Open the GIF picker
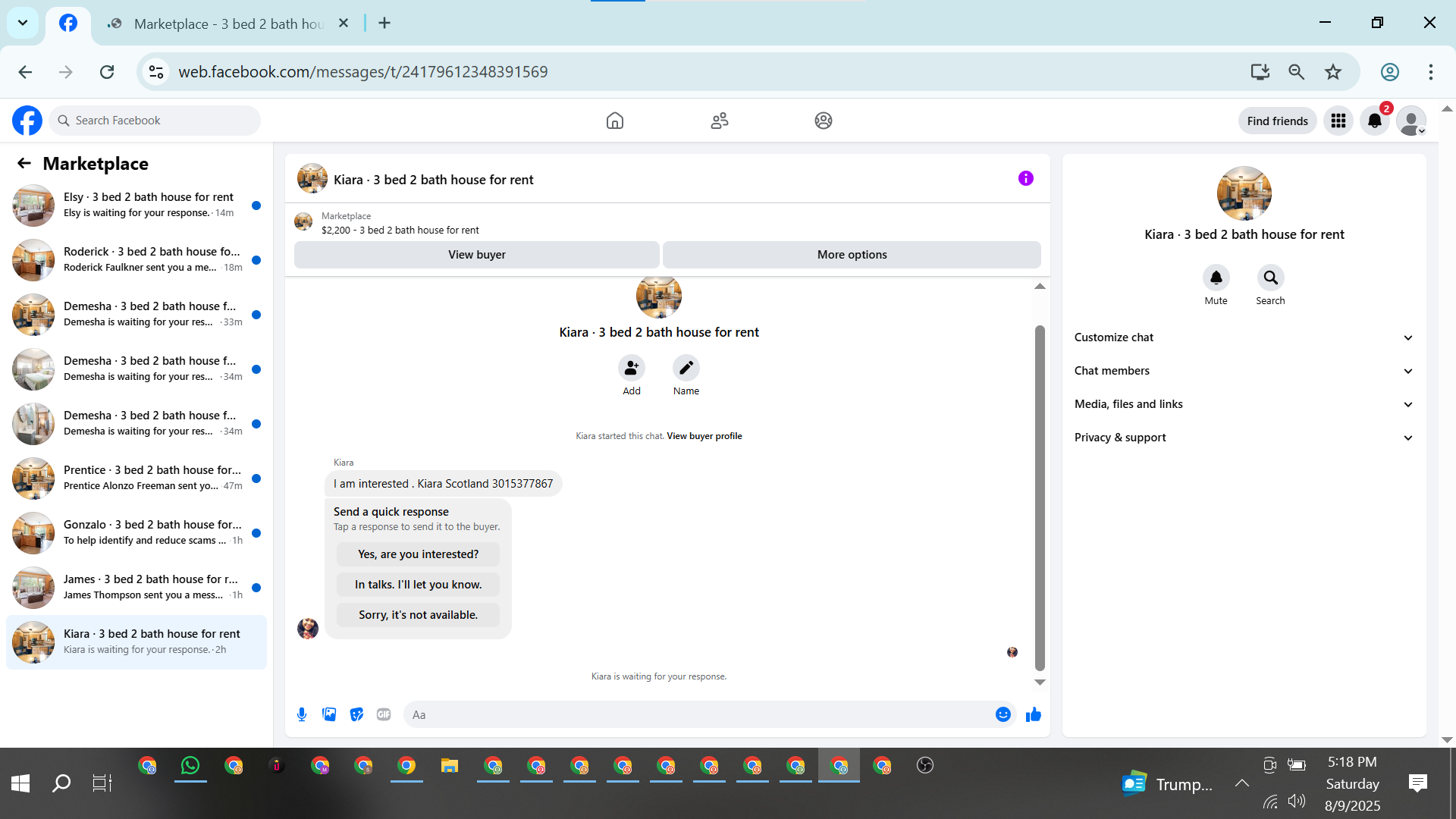The width and height of the screenshot is (1456, 819). [x=384, y=714]
